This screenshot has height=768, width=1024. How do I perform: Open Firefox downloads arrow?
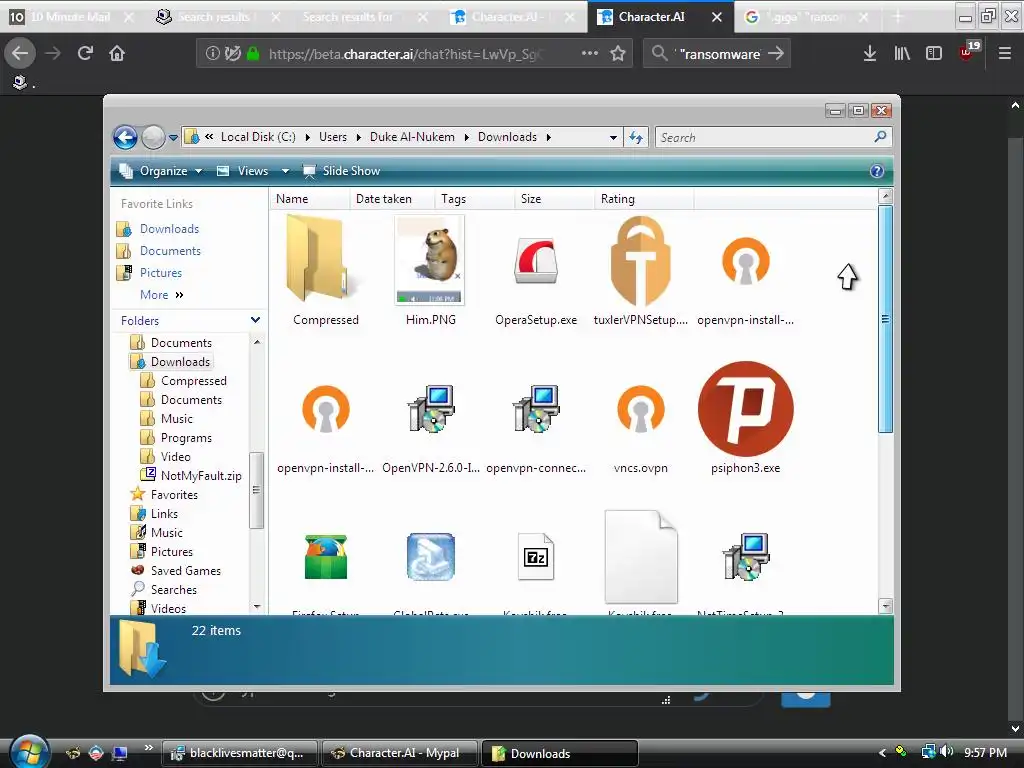[870, 54]
